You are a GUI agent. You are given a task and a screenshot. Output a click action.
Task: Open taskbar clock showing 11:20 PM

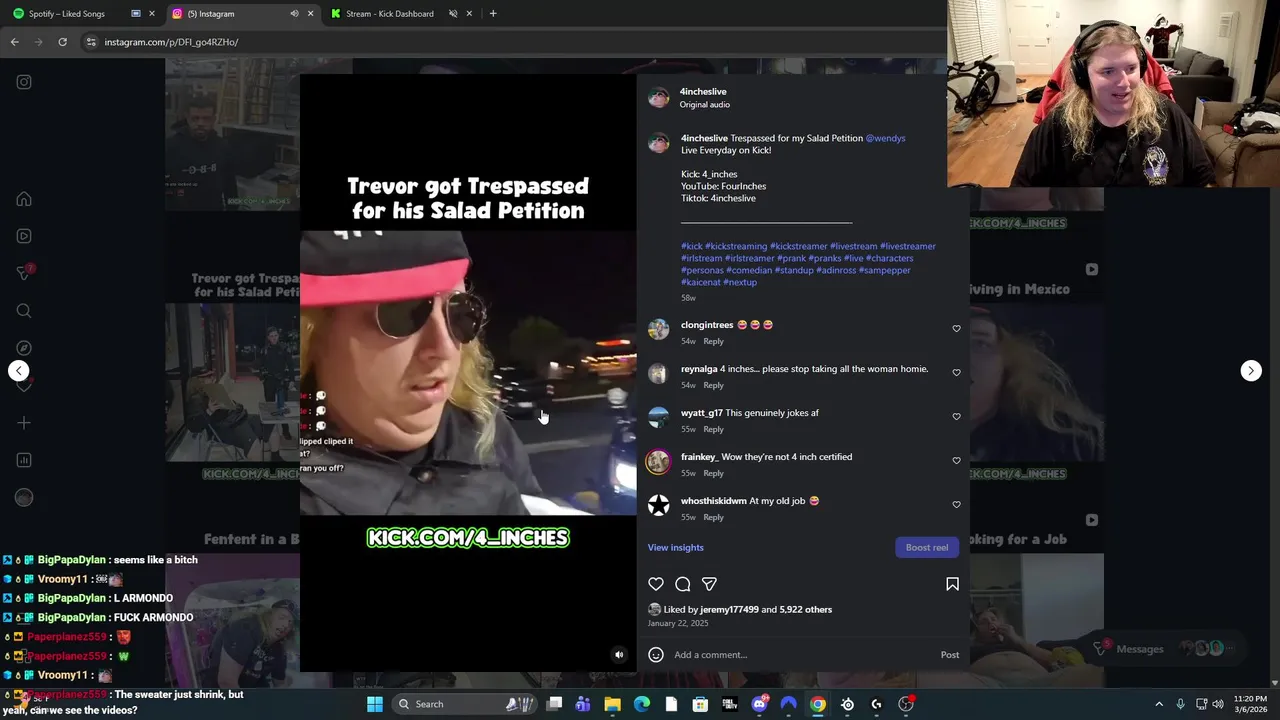[1250, 704]
